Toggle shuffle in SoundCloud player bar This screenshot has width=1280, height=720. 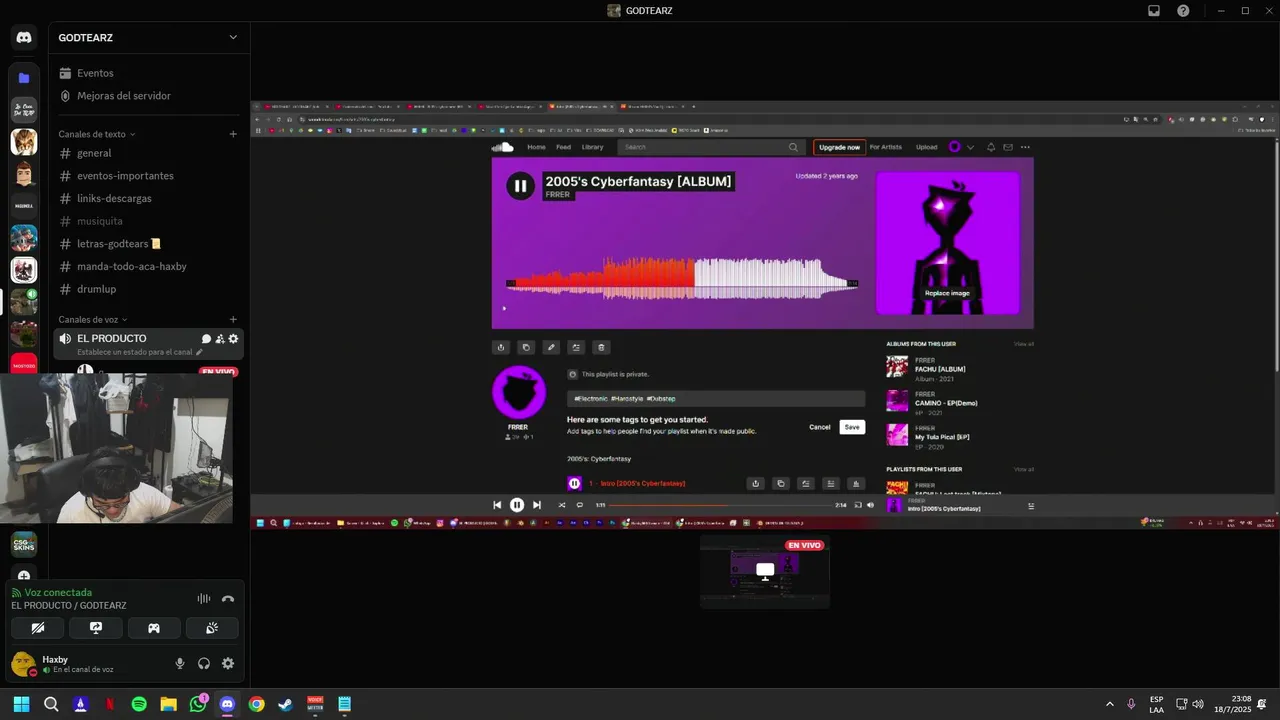tap(561, 505)
